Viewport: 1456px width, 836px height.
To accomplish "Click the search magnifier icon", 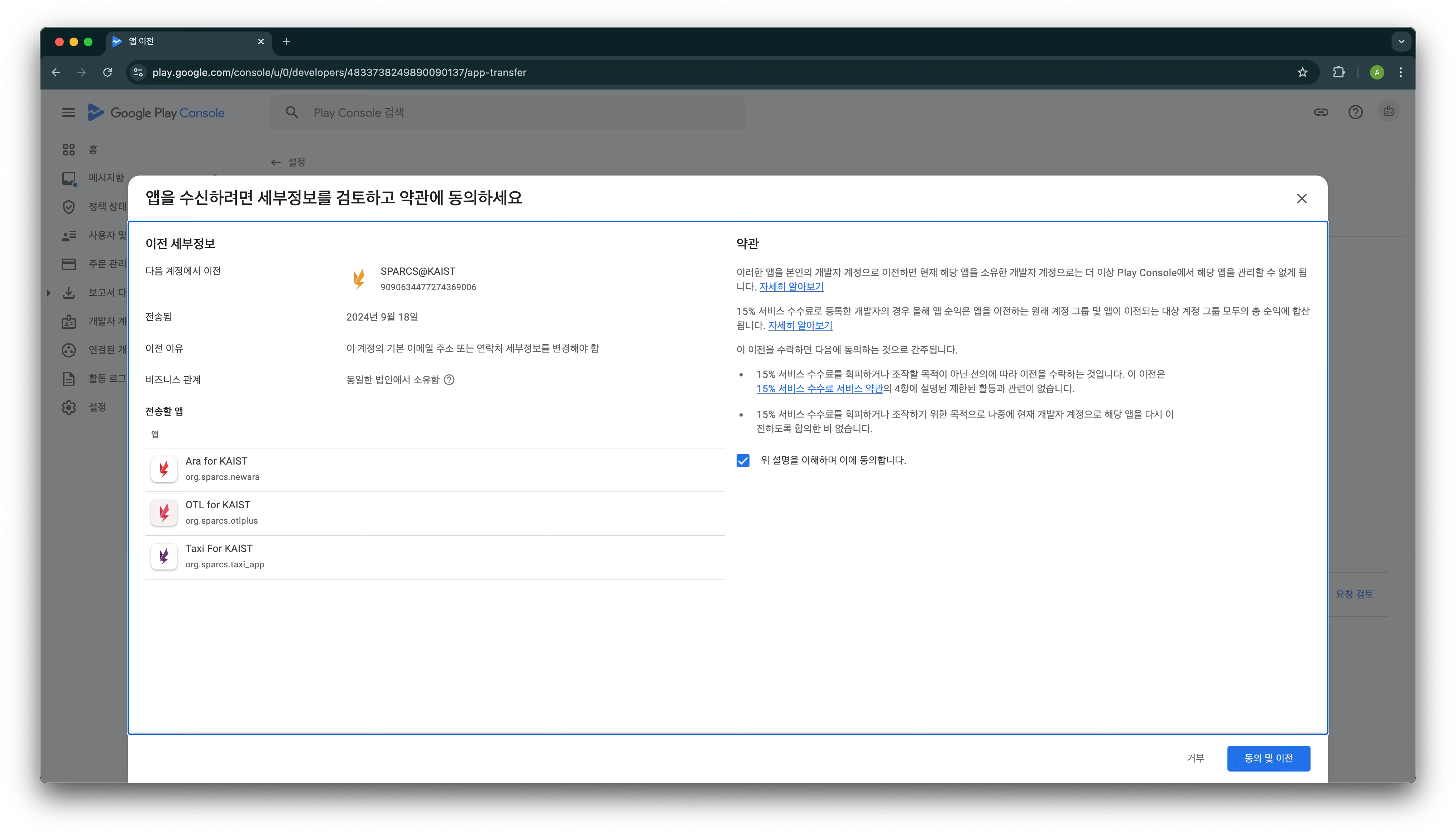I will point(292,112).
